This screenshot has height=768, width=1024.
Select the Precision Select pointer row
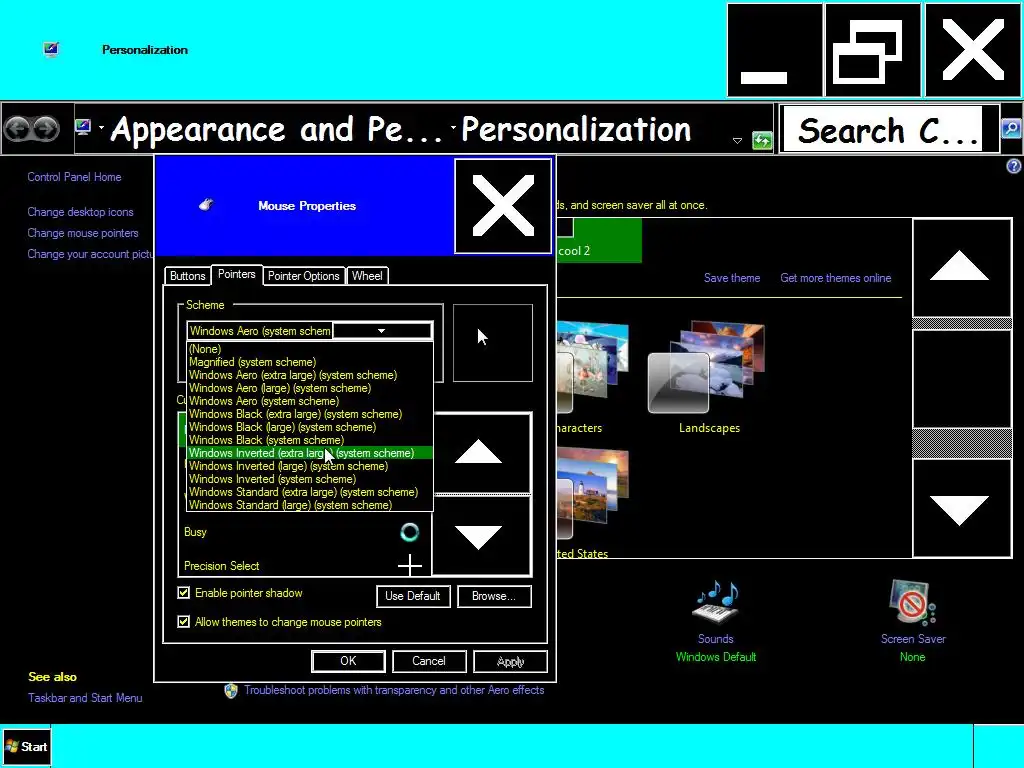tap(304, 566)
